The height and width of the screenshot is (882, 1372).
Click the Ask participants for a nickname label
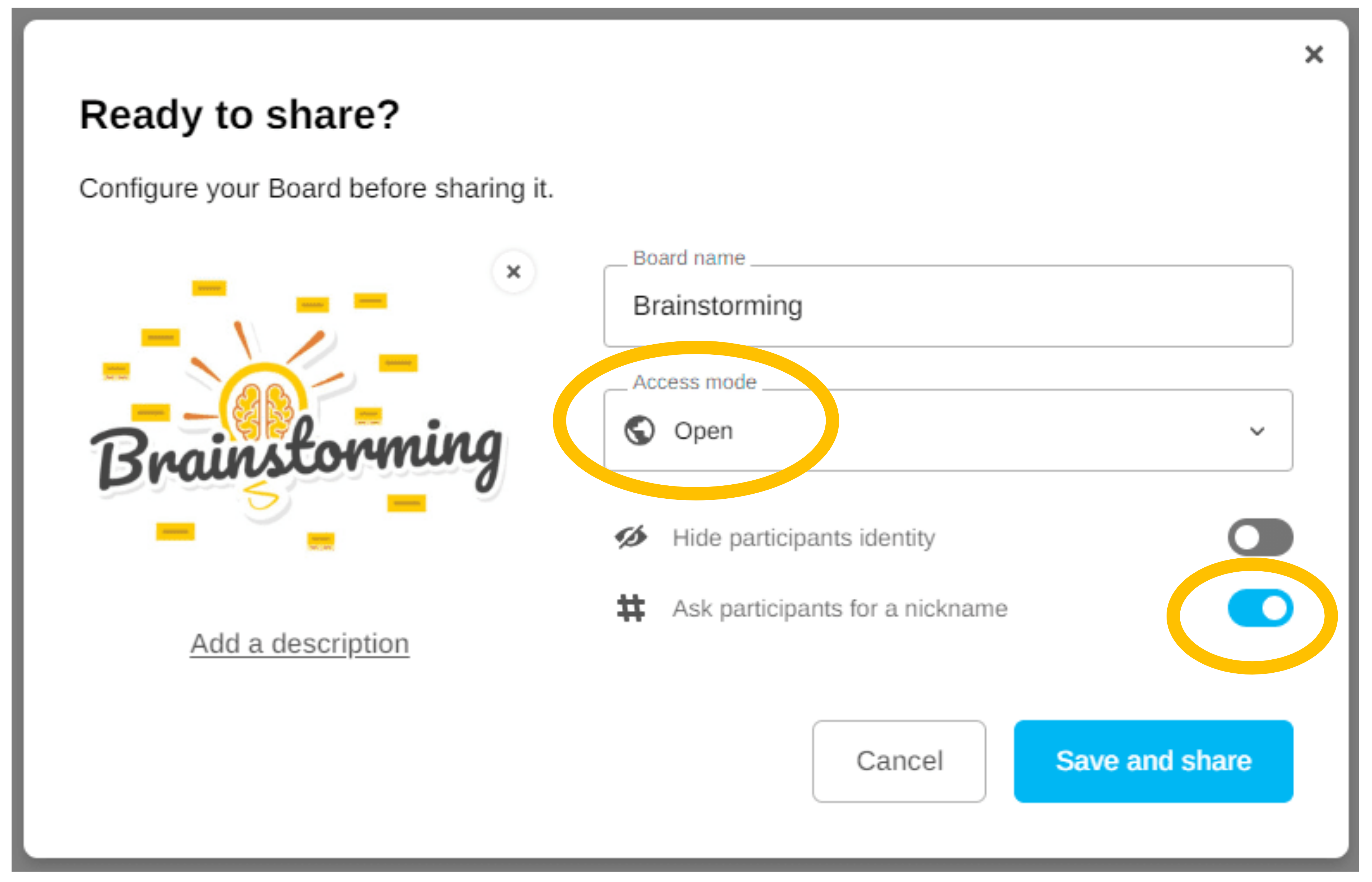[839, 608]
